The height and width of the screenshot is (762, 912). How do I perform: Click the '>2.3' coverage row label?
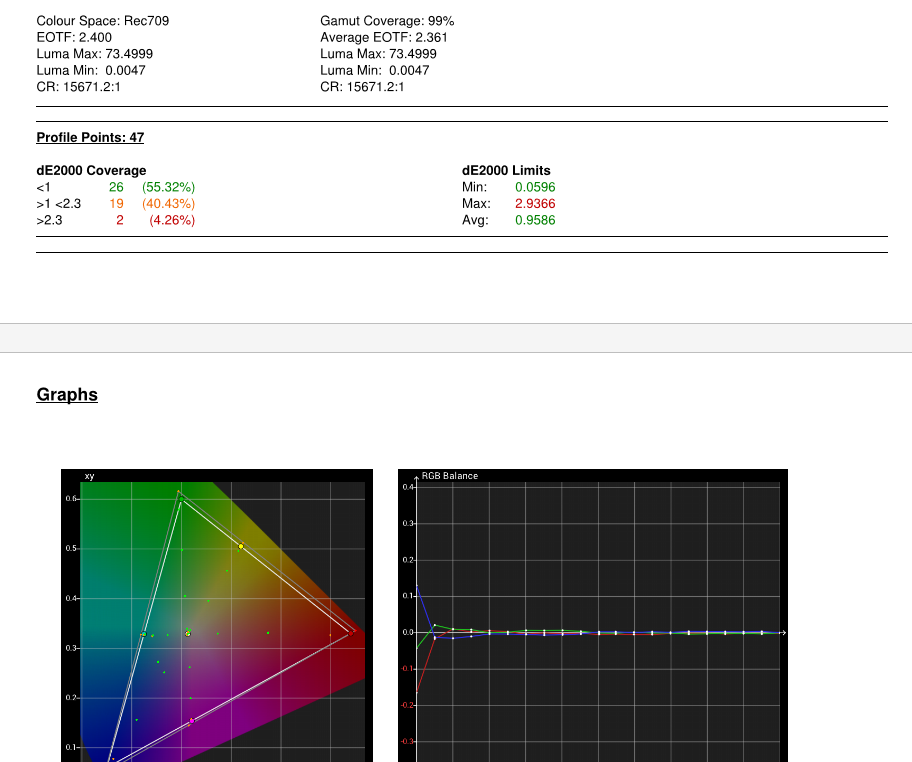[x=49, y=220]
